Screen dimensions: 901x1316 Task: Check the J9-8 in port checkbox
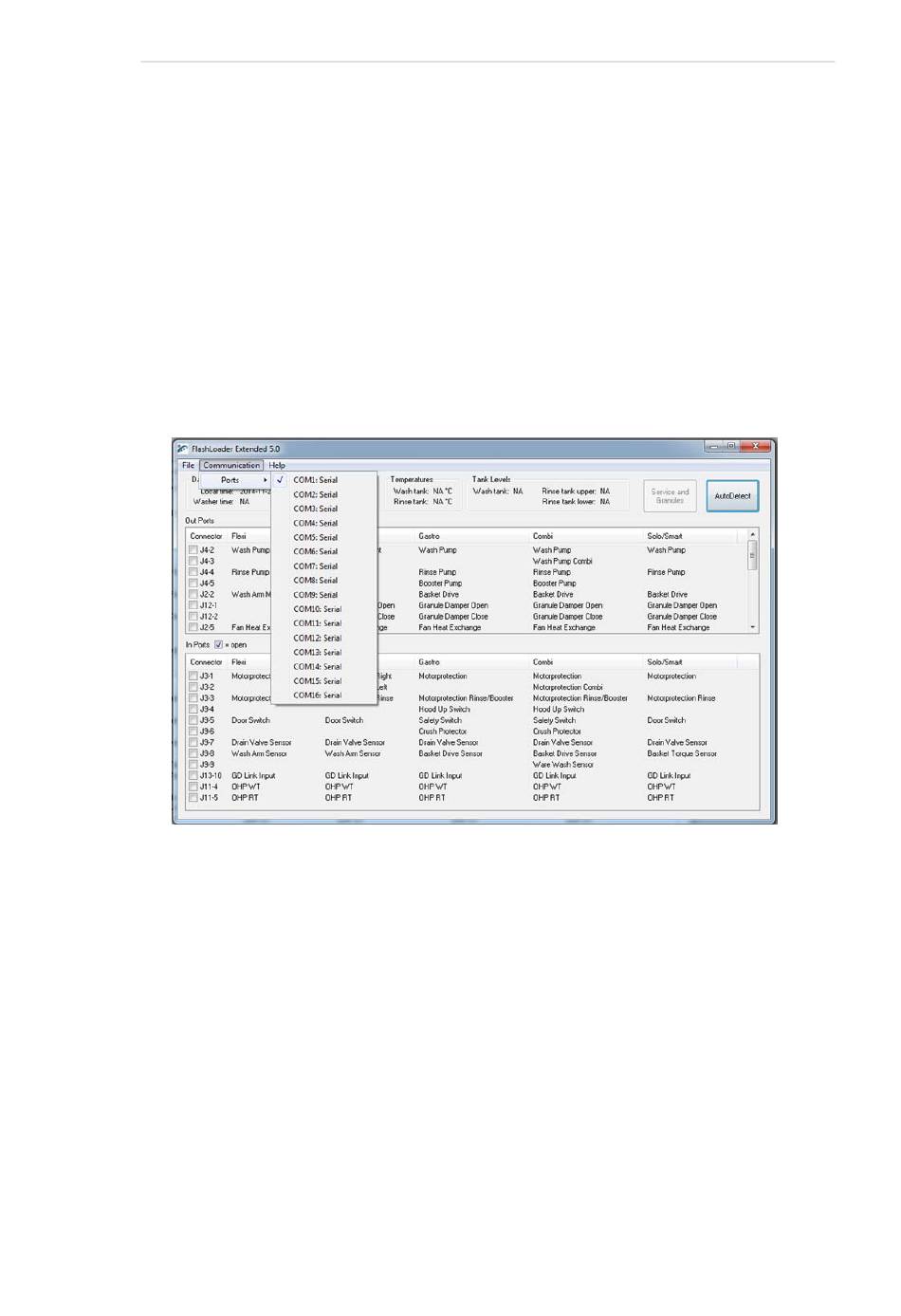click(x=193, y=754)
